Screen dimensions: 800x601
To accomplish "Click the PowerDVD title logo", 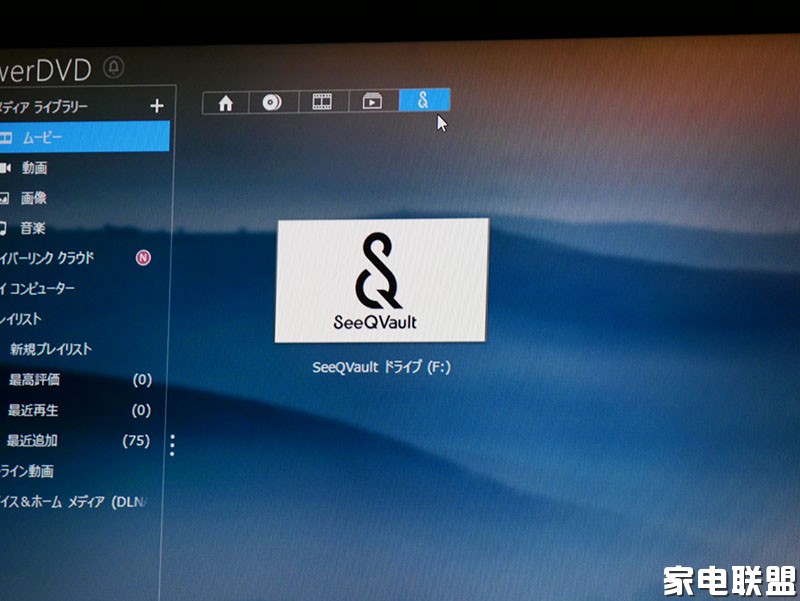I will pyautogui.click(x=45, y=70).
